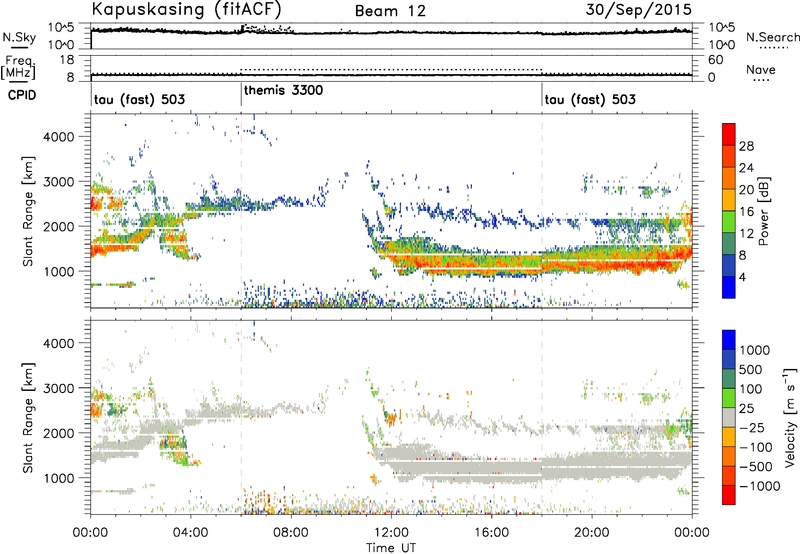This screenshot has height=554, width=800.
Task: Click the '16' label on Power colorbar
Action: (746, 212)
